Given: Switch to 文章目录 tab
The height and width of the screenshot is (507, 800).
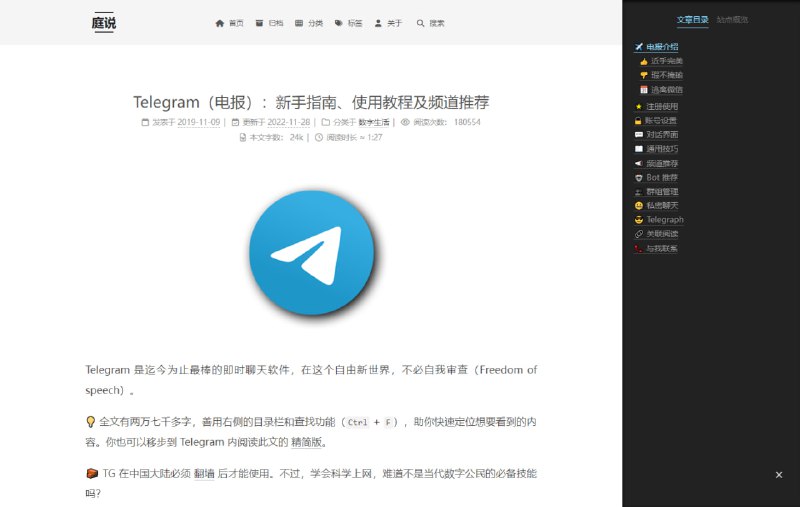Looking at the screenshot, I should click(x=692, y=20).
